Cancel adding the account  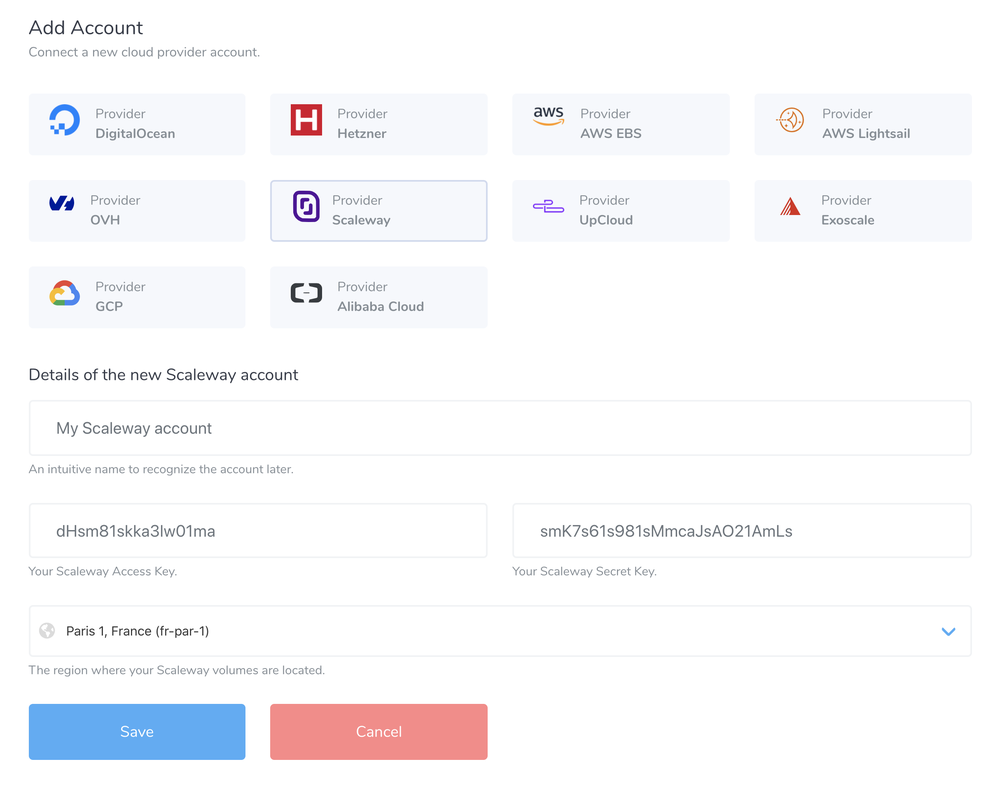379,731
